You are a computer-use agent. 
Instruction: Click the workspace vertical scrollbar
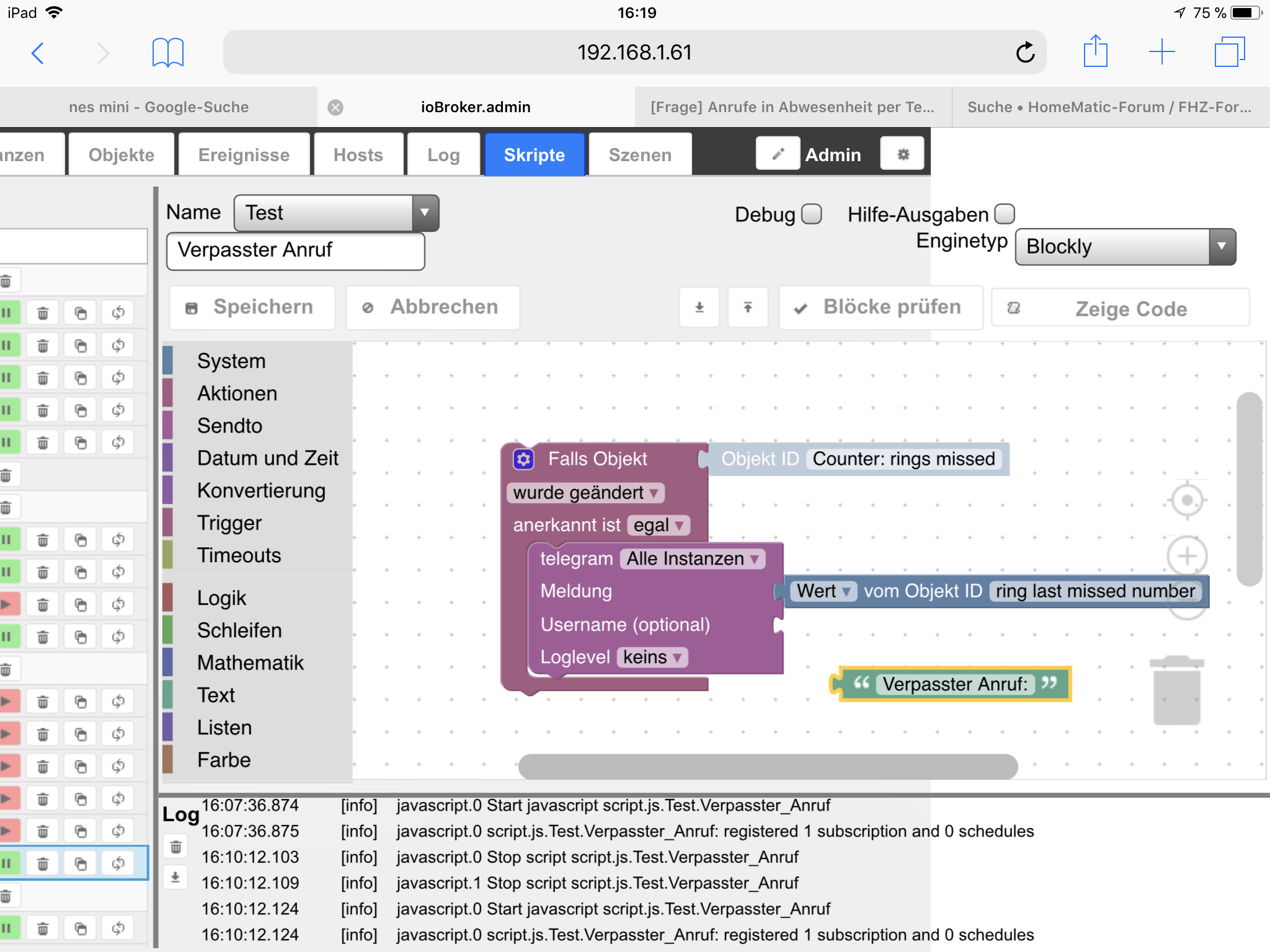click(x=1249, y=489)
